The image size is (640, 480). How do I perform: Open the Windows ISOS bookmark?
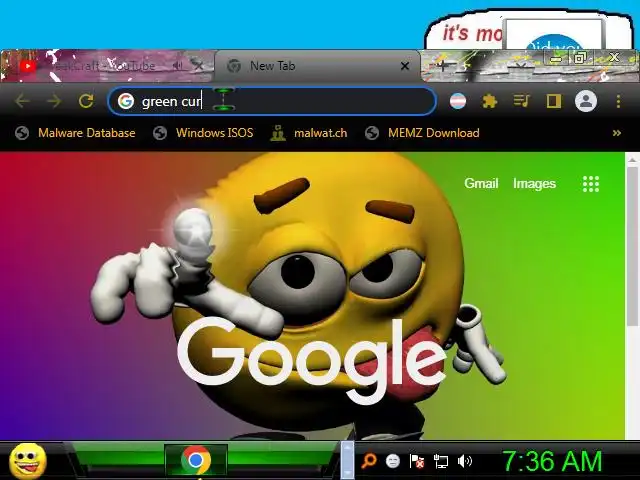tap(203, 133)
